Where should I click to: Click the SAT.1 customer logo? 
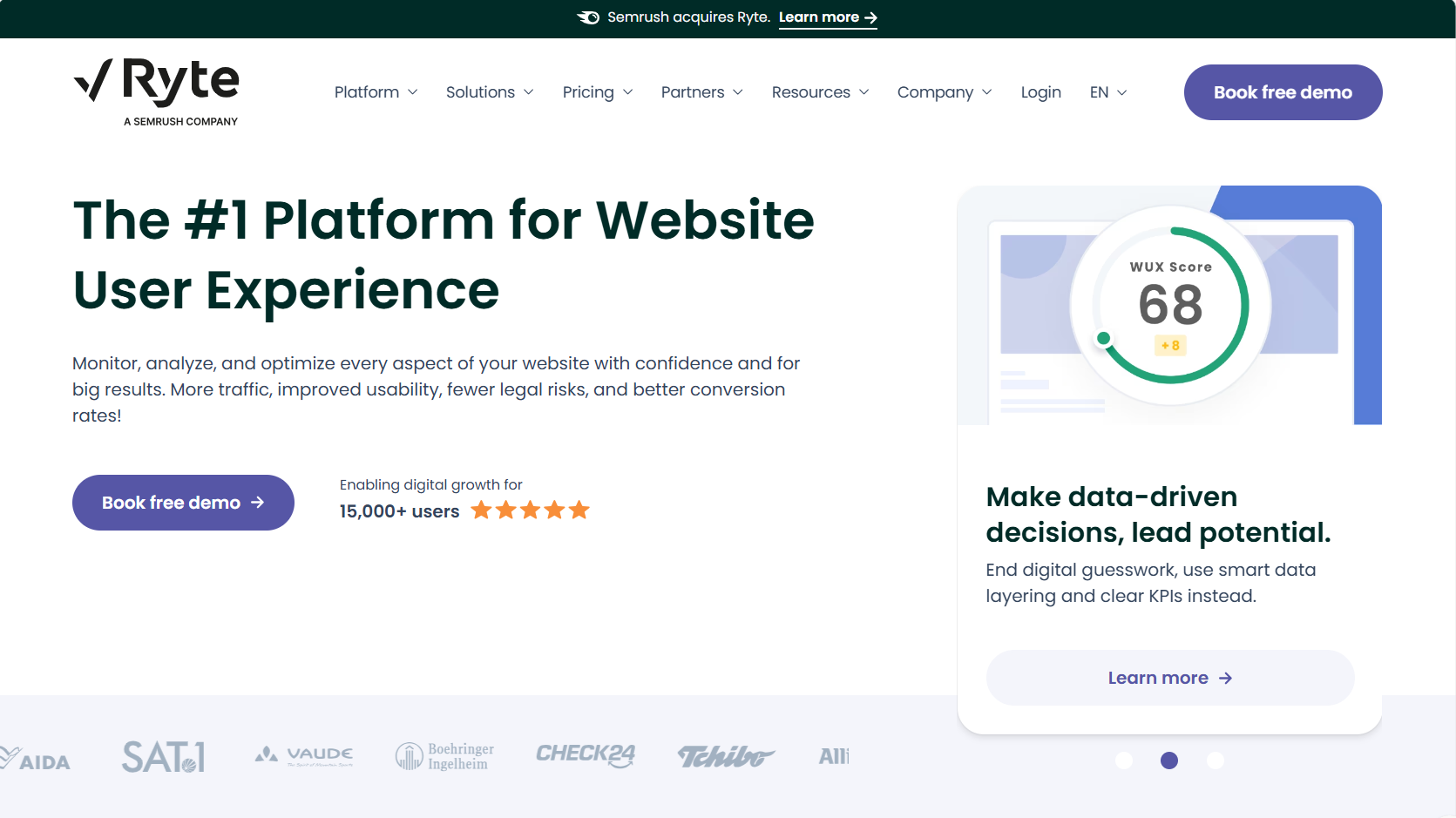click(x=164, y=757)
